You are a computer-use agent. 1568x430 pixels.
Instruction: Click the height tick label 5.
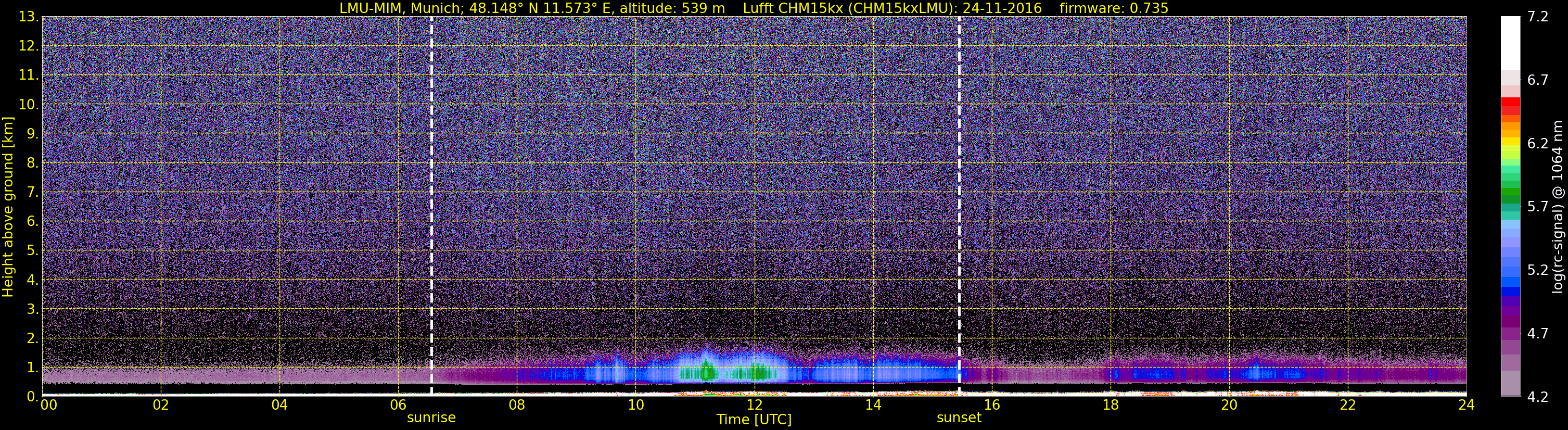(32, 250)
